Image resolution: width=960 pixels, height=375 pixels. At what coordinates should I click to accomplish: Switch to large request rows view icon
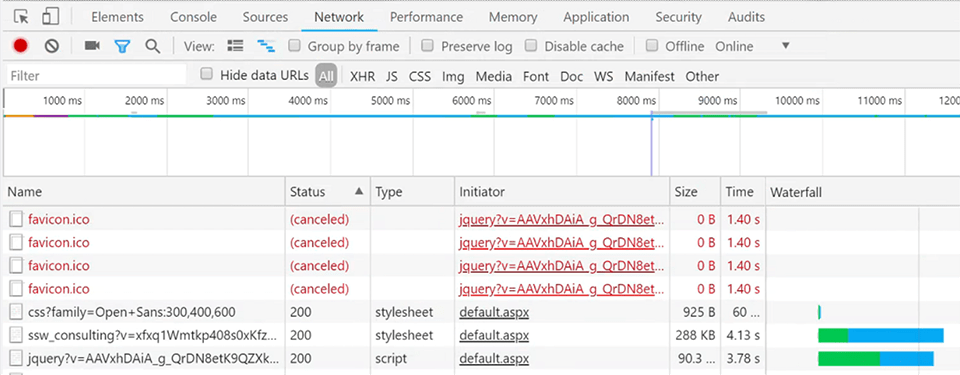tap(235, 46)
